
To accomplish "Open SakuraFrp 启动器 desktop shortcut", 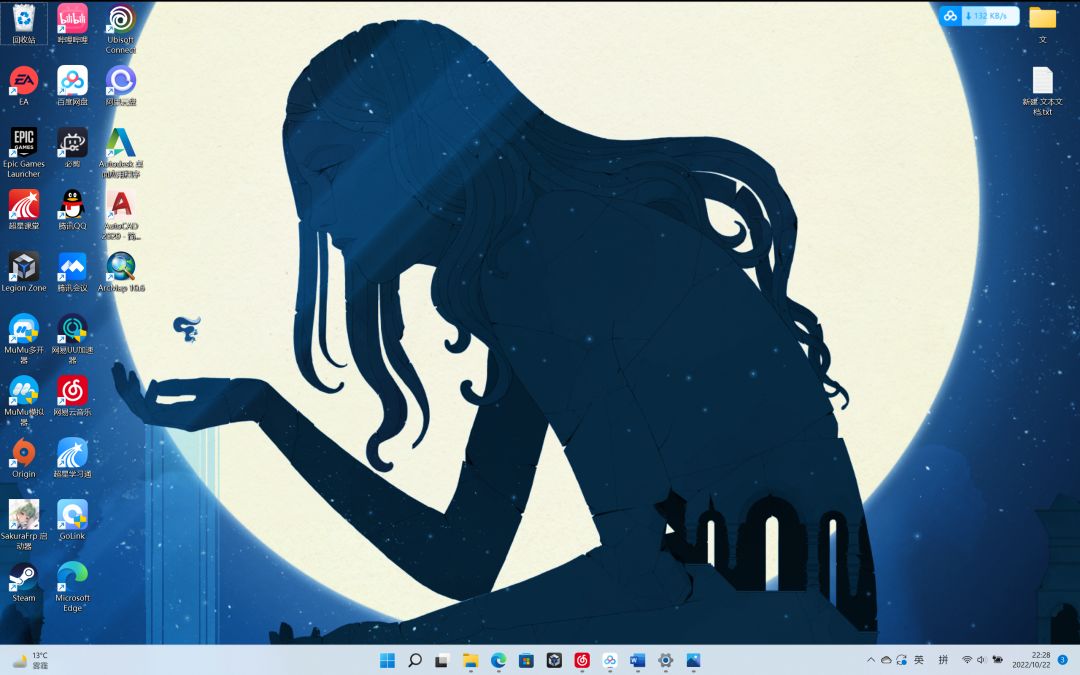I will tap(24, 524).
